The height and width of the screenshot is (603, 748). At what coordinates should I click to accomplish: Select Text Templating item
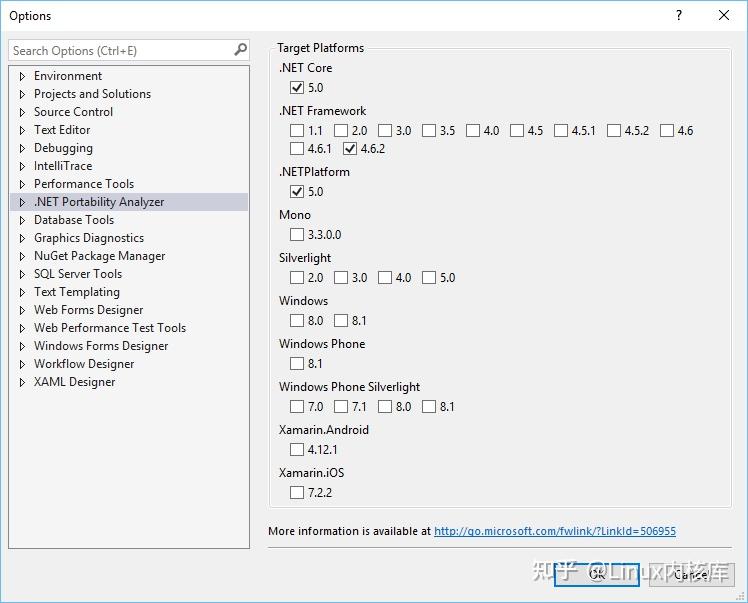click(x=77, y=292)
